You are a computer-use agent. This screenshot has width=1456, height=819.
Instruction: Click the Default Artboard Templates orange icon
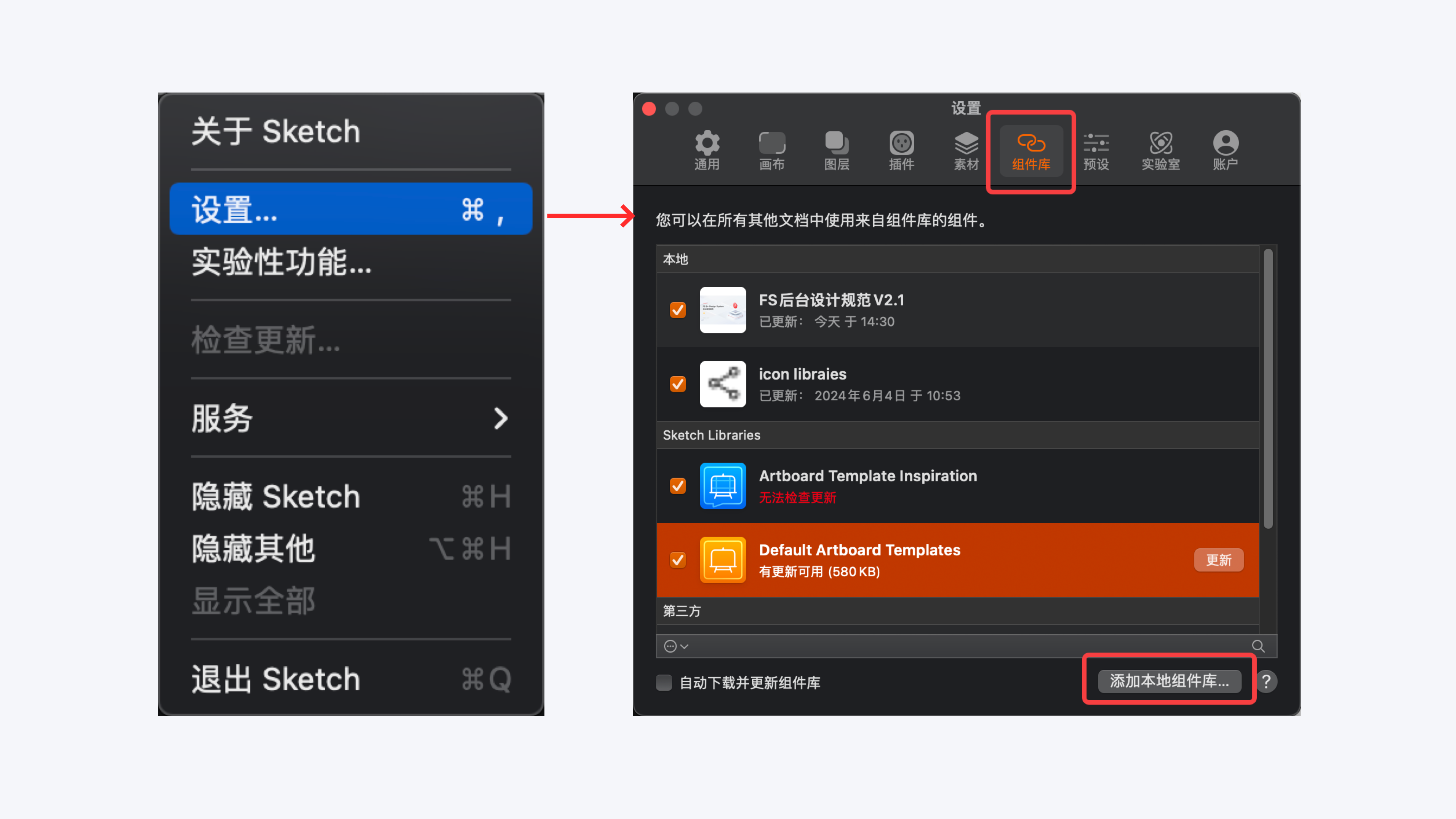[723, 560]
